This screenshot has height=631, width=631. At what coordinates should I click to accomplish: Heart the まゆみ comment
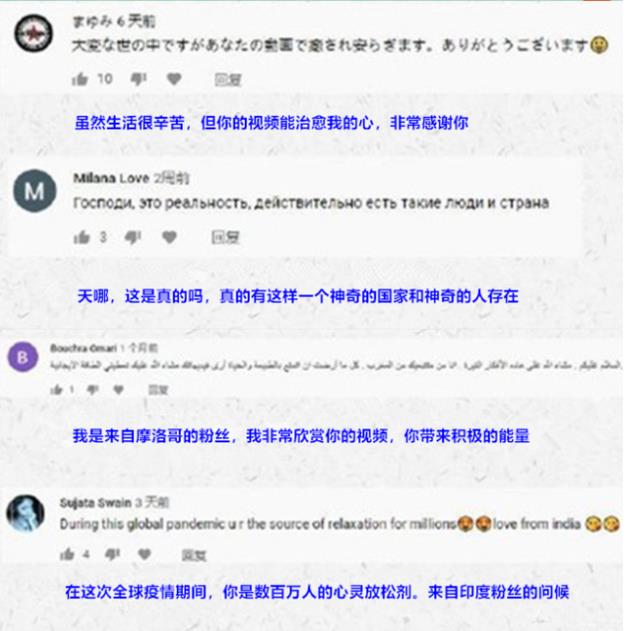tap(174, 79)
